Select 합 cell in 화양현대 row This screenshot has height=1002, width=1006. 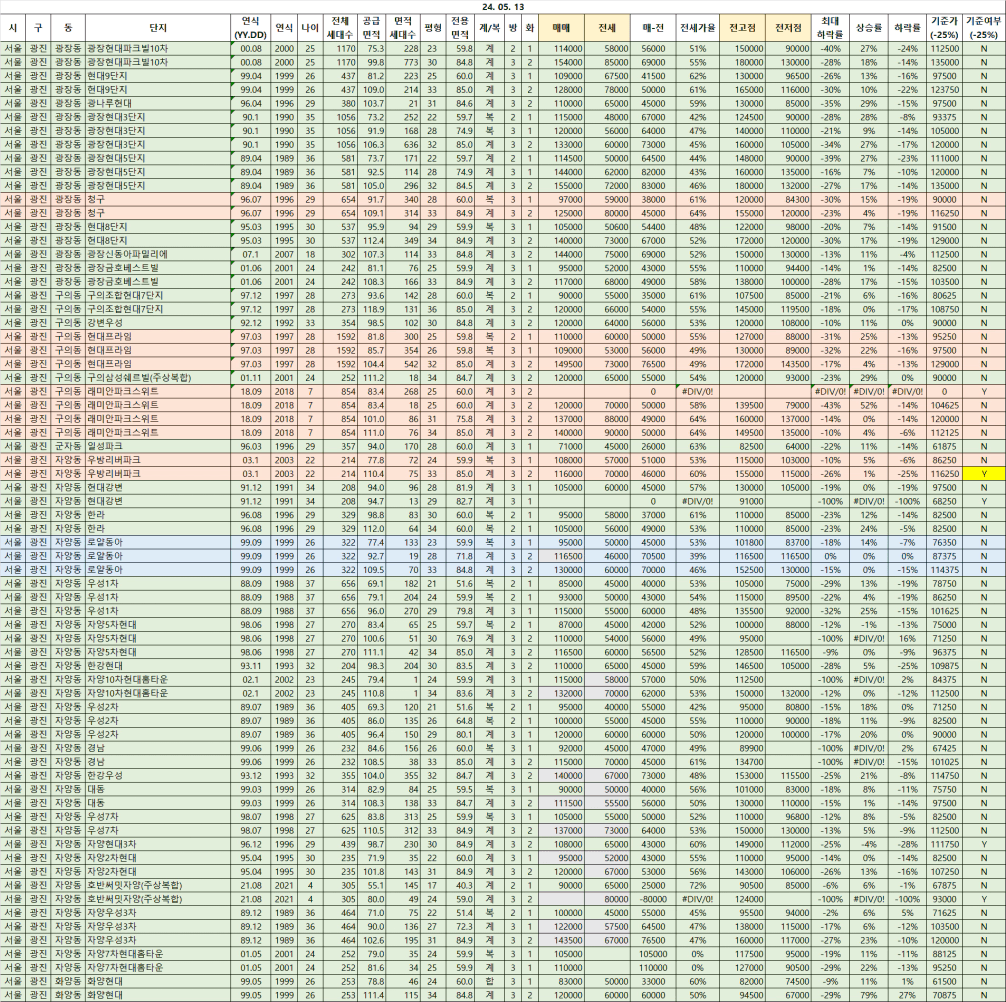pos(490,981)
